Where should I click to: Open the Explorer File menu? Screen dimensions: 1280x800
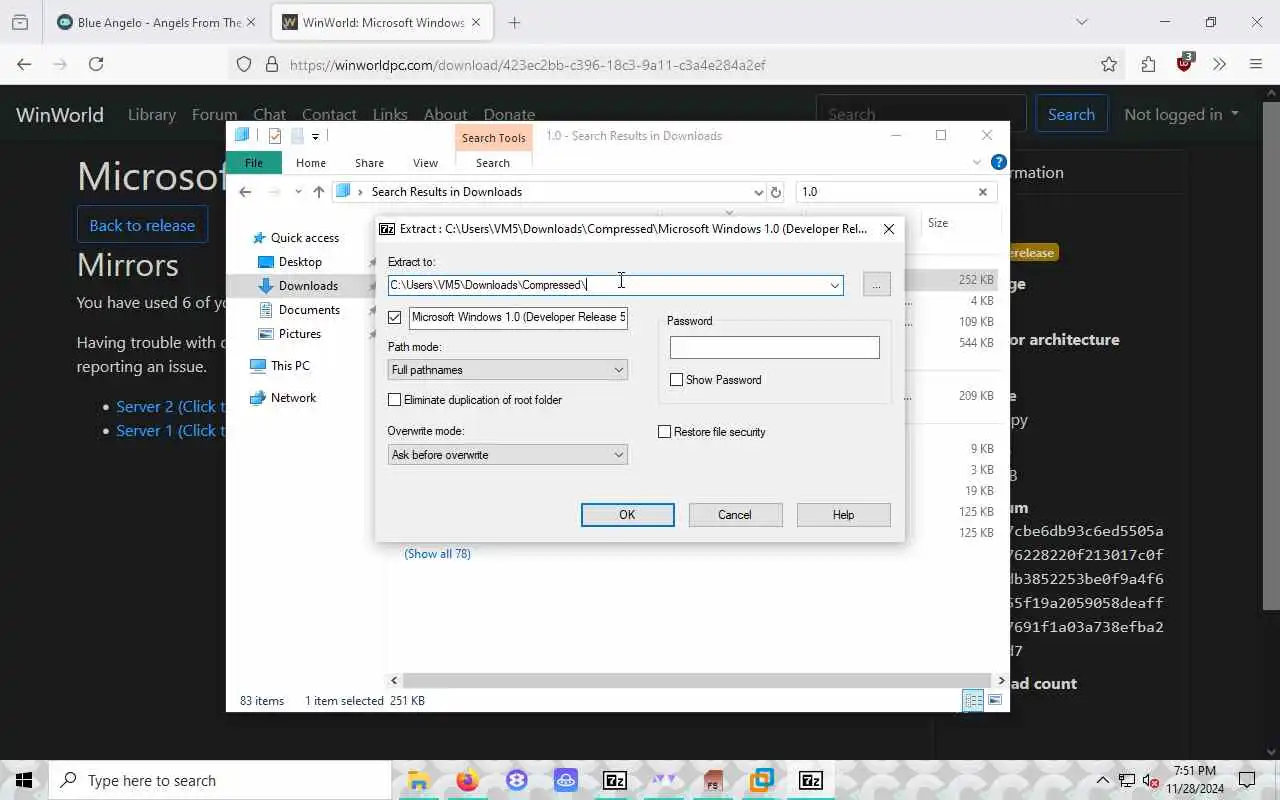click(254, 163)
